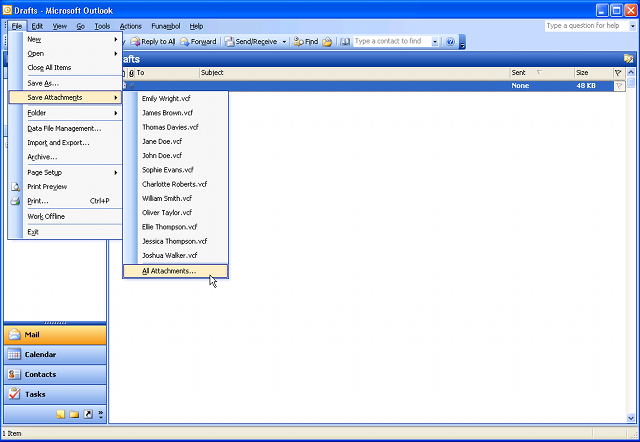The height and width of the screenshot is (442, 640).
Task: Click the Contacts card icon in navigation pane
Action: click(x=14, y=374)
